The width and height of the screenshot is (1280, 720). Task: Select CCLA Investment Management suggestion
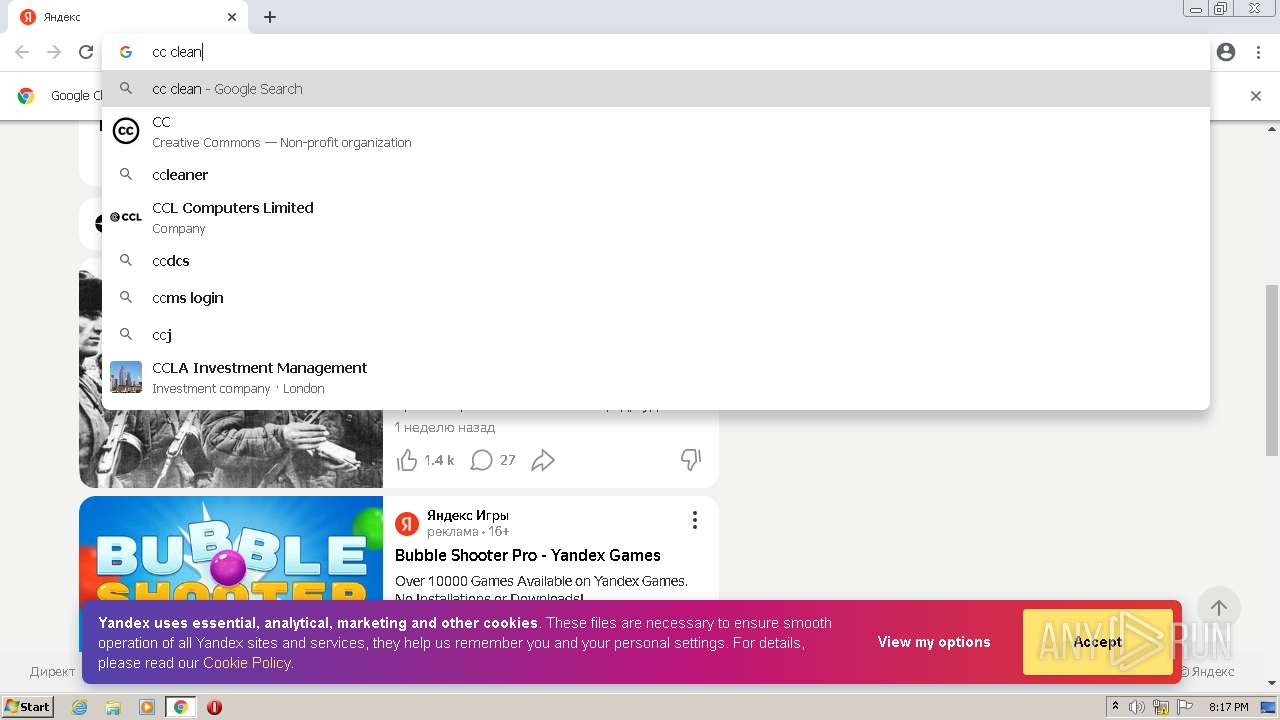coord(655,377)
